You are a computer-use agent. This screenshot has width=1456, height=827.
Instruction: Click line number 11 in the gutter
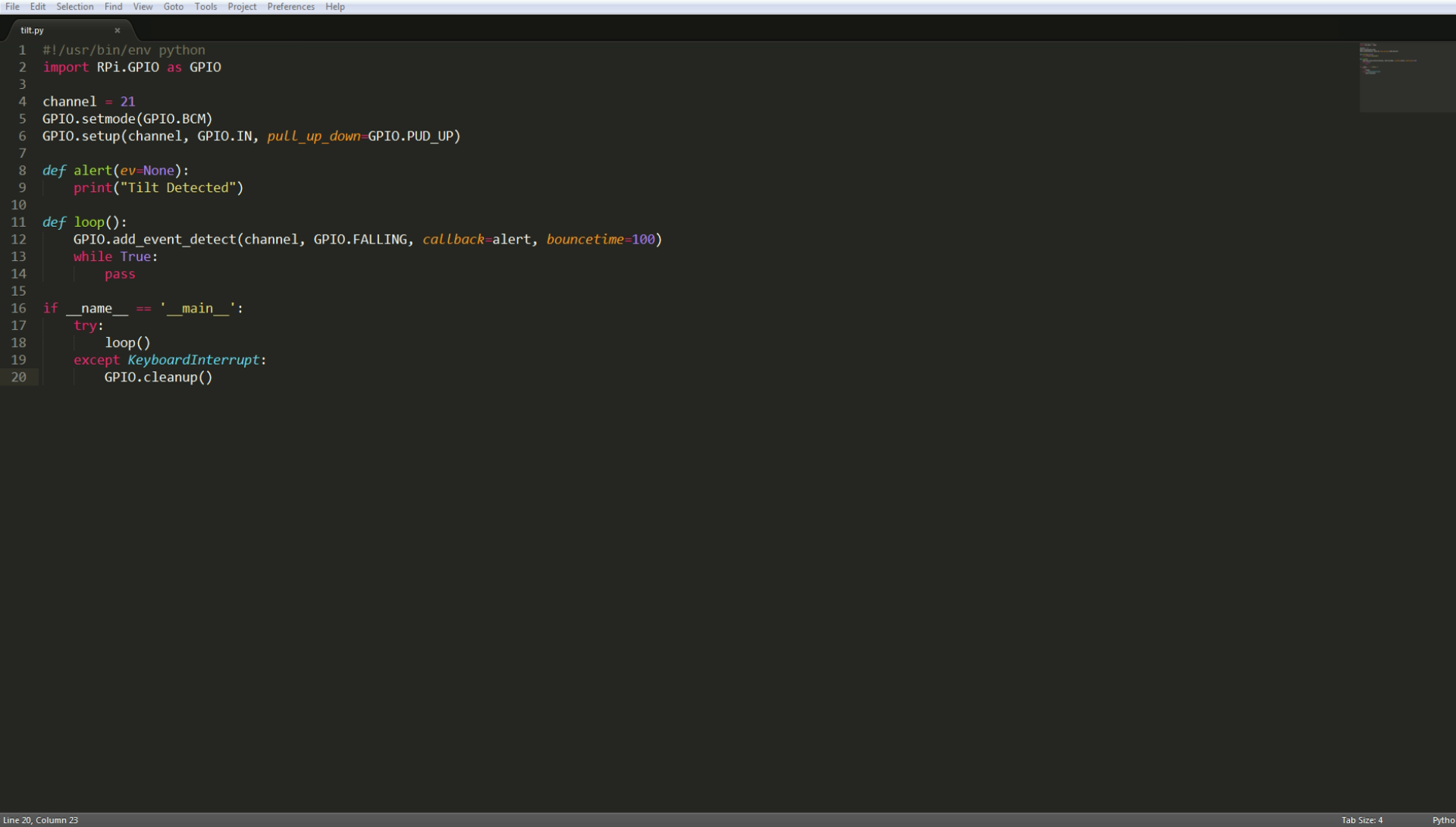pos(18,222)
